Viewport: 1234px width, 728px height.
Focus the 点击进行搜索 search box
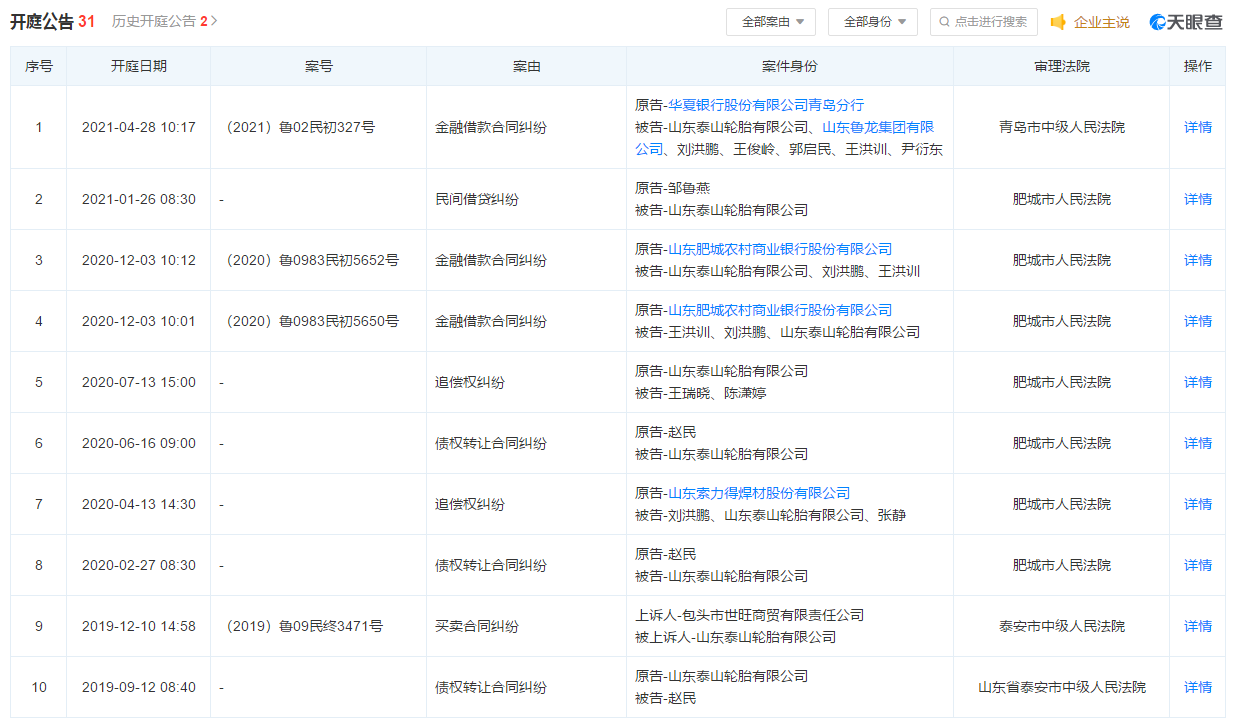pos(984,22)
